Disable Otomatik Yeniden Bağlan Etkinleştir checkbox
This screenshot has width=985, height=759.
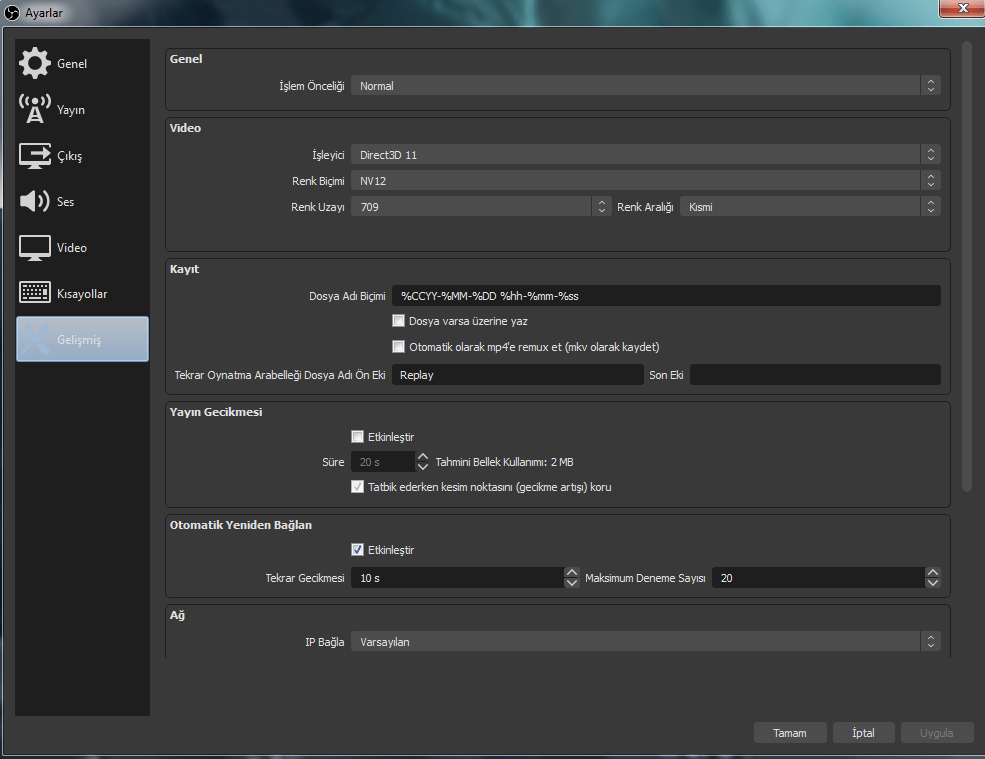357,550
